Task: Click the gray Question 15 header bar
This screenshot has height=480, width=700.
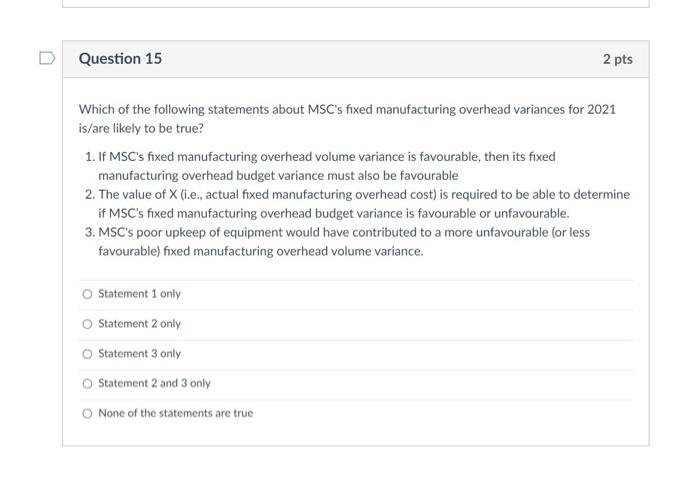Action: (x=356, y=59)
